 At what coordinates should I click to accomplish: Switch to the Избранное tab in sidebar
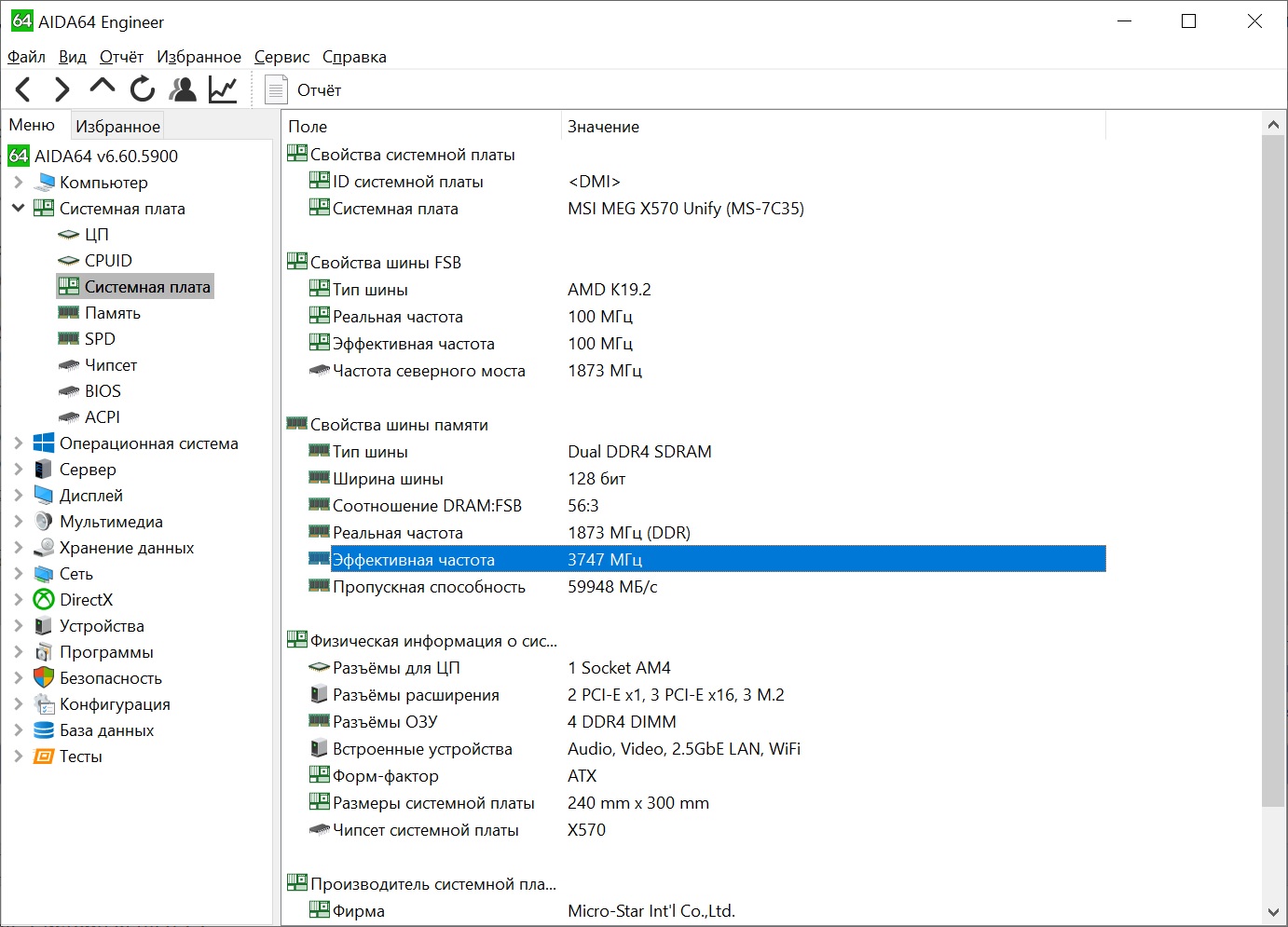pos(117,126)
